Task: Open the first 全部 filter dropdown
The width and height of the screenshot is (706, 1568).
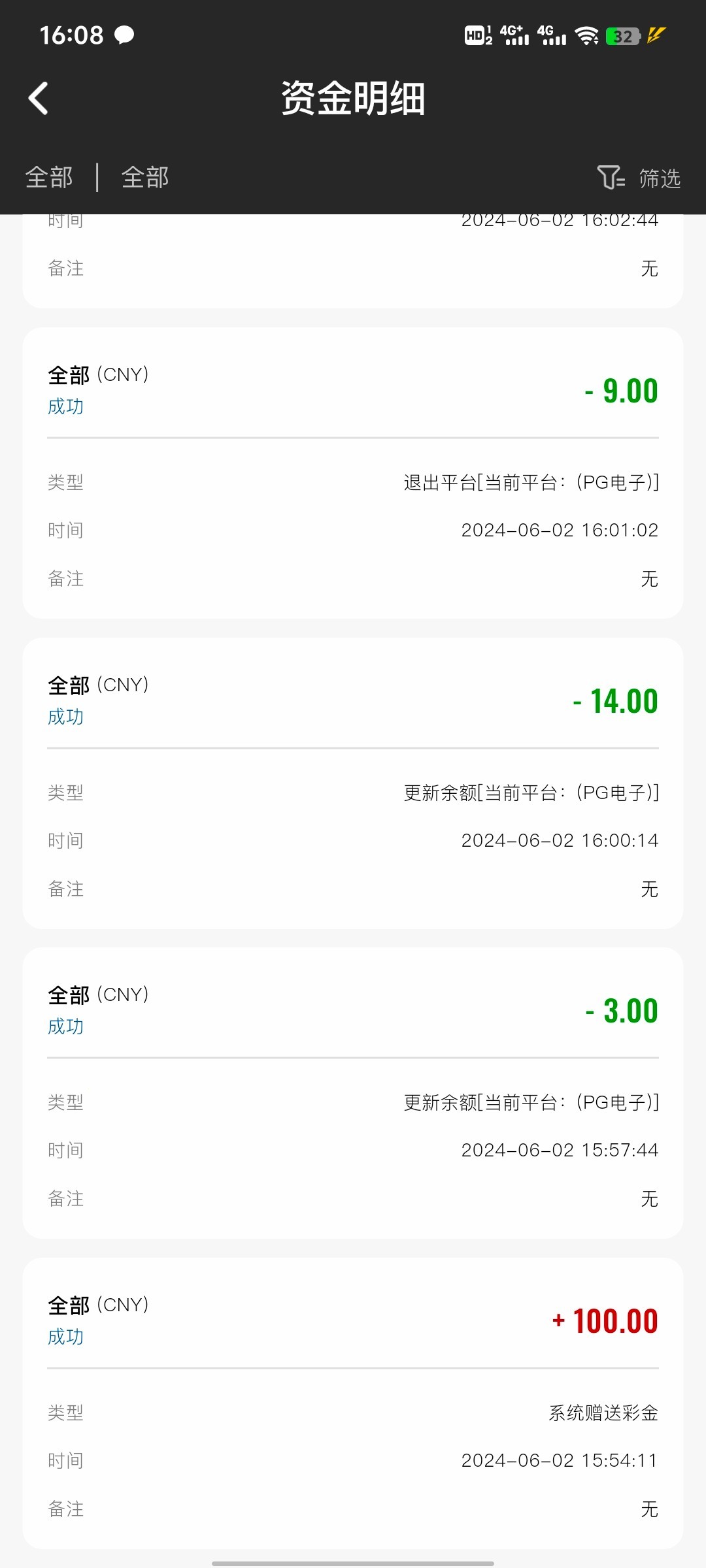Action: (x=49, y=178)
